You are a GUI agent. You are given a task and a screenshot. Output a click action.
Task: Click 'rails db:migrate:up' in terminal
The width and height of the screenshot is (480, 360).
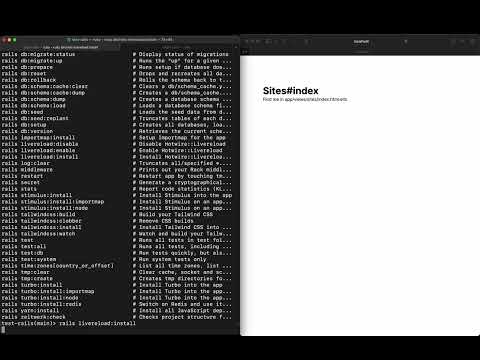[32, 61]
